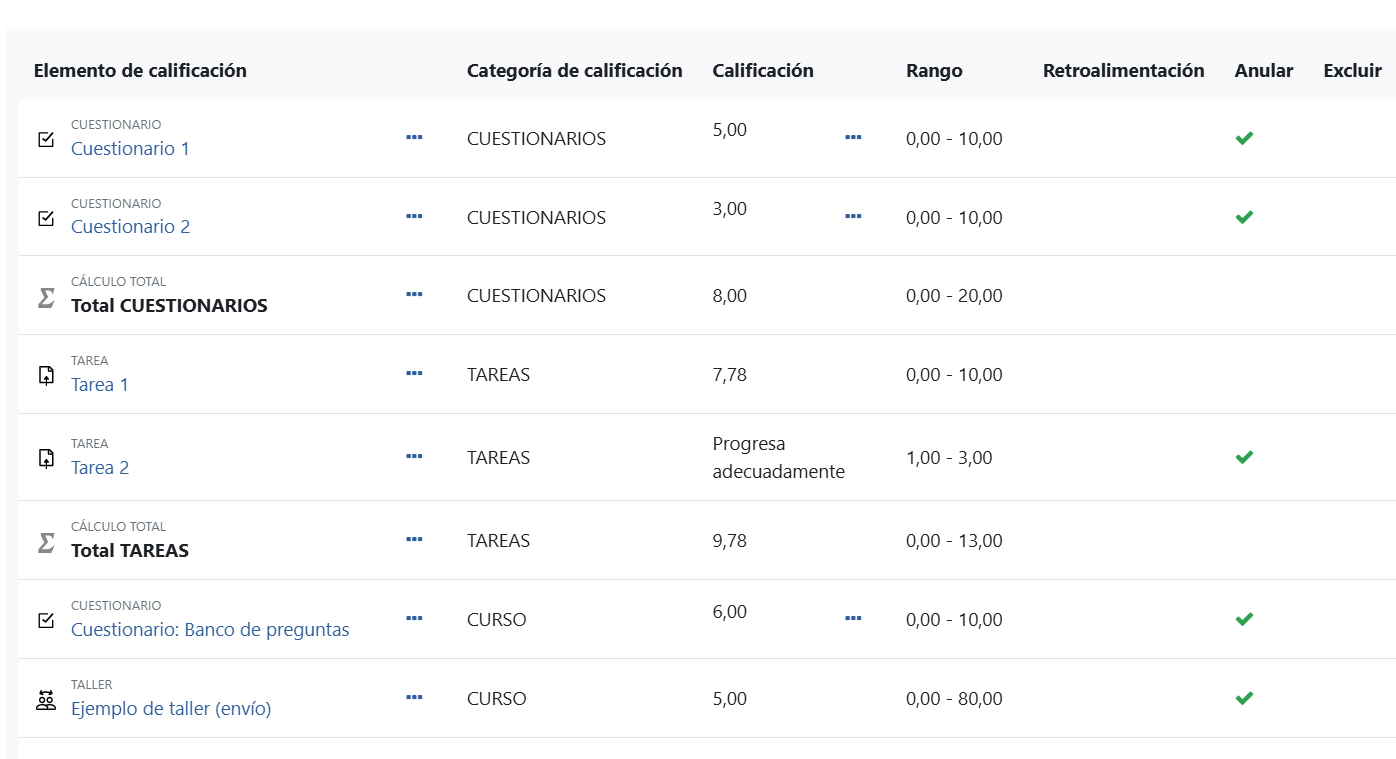Click the 5,00 grade for Ejemplo de taller
The image size is (1396, 759).
(x=730, y=699)
